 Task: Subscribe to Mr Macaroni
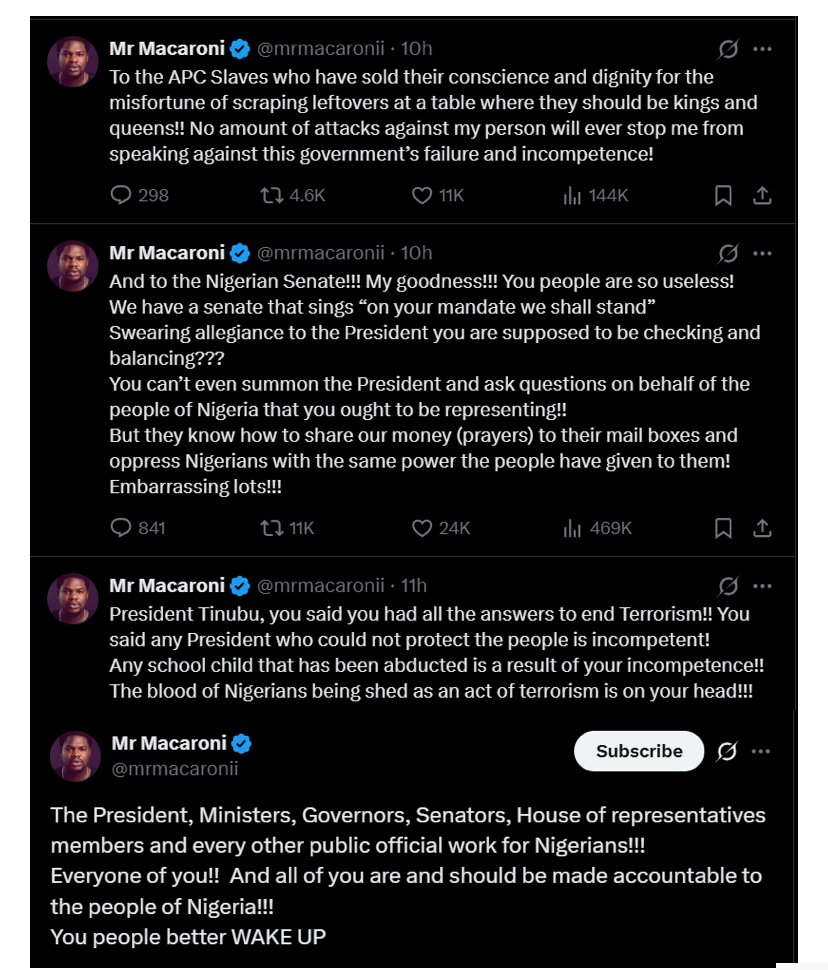click(639, 751)
